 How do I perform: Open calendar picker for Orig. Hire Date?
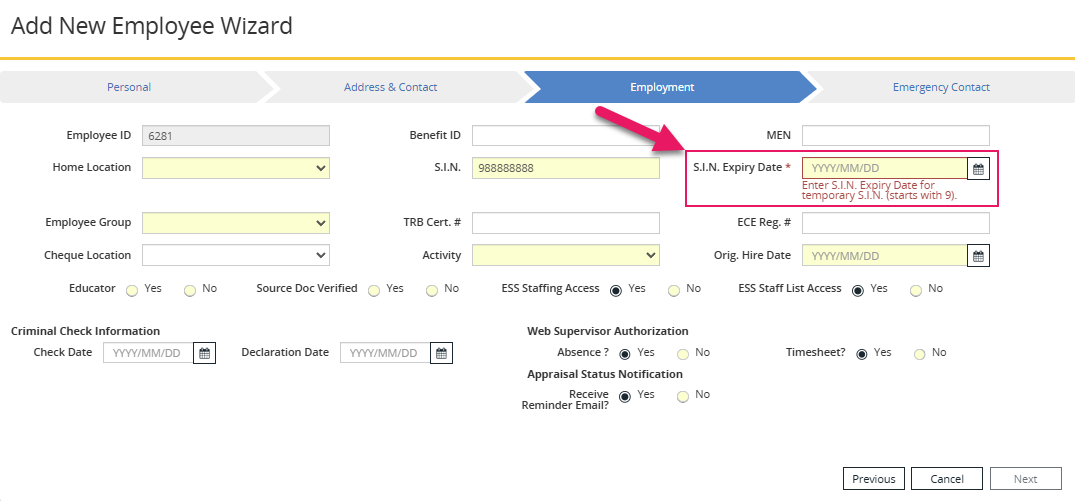(x=978, y=256)
